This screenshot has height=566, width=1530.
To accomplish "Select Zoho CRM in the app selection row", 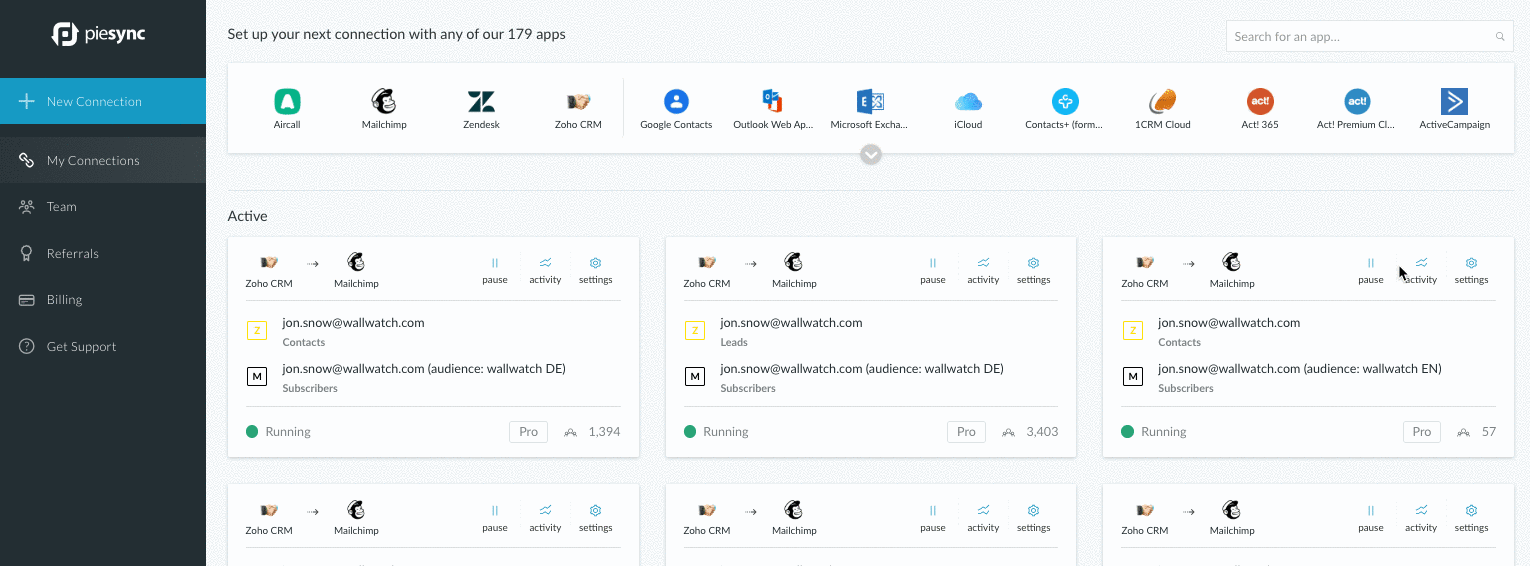I will (x=578, y=101).
